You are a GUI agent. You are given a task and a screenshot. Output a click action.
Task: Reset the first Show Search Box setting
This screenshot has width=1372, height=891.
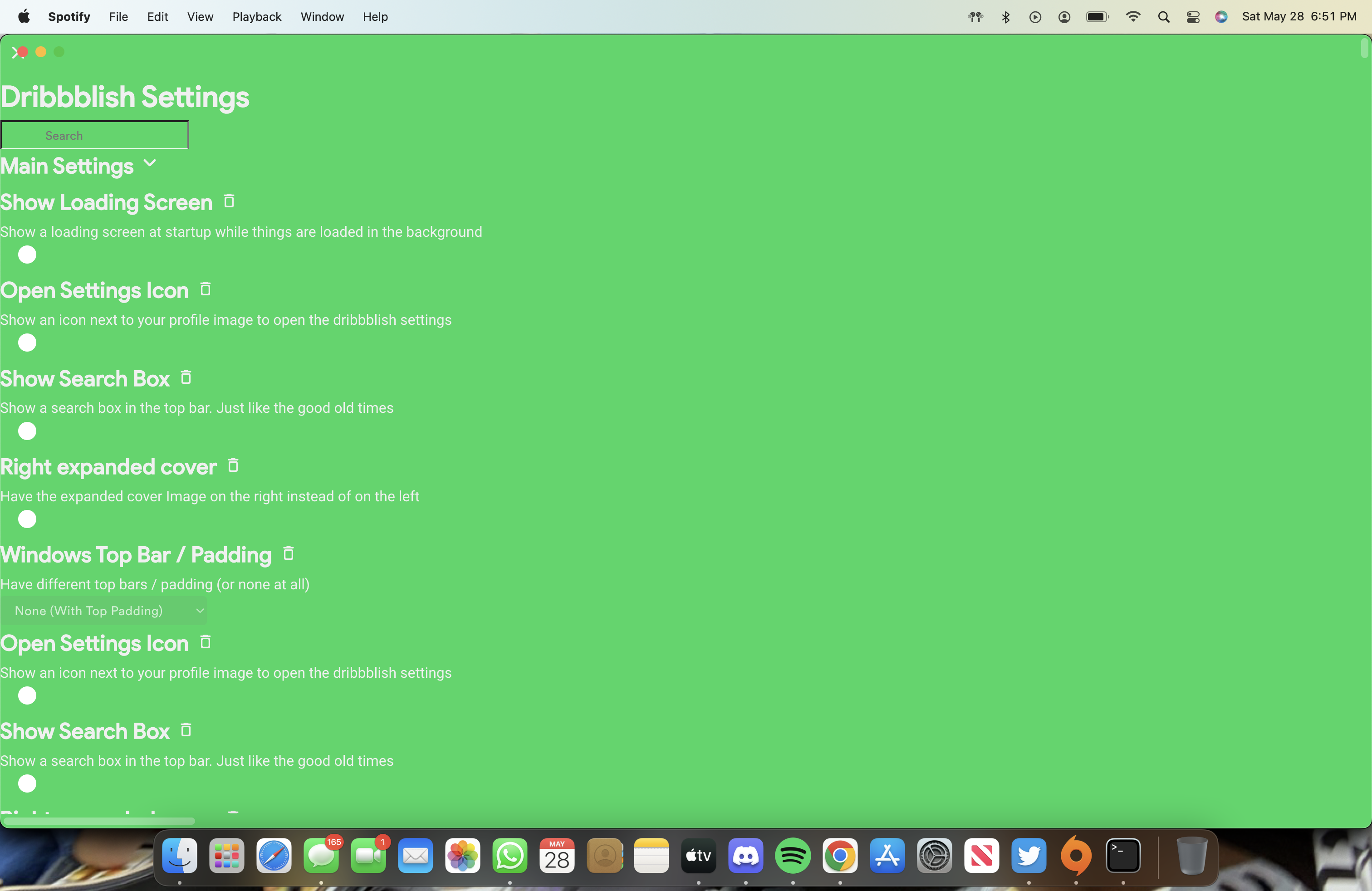click(186, 377)
